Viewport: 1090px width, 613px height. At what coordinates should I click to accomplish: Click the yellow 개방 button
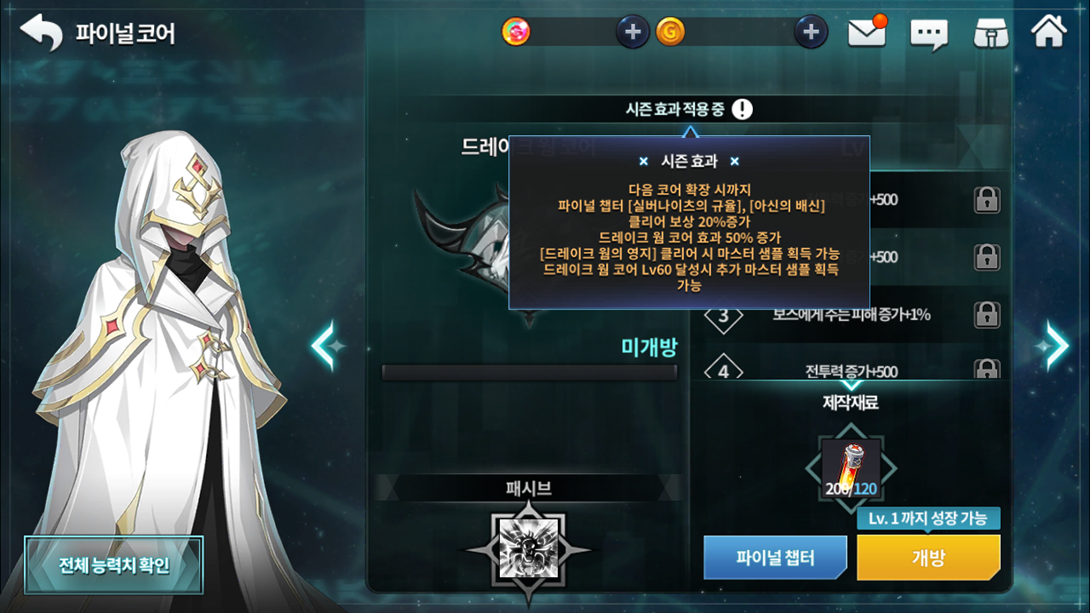click(929, 557)
